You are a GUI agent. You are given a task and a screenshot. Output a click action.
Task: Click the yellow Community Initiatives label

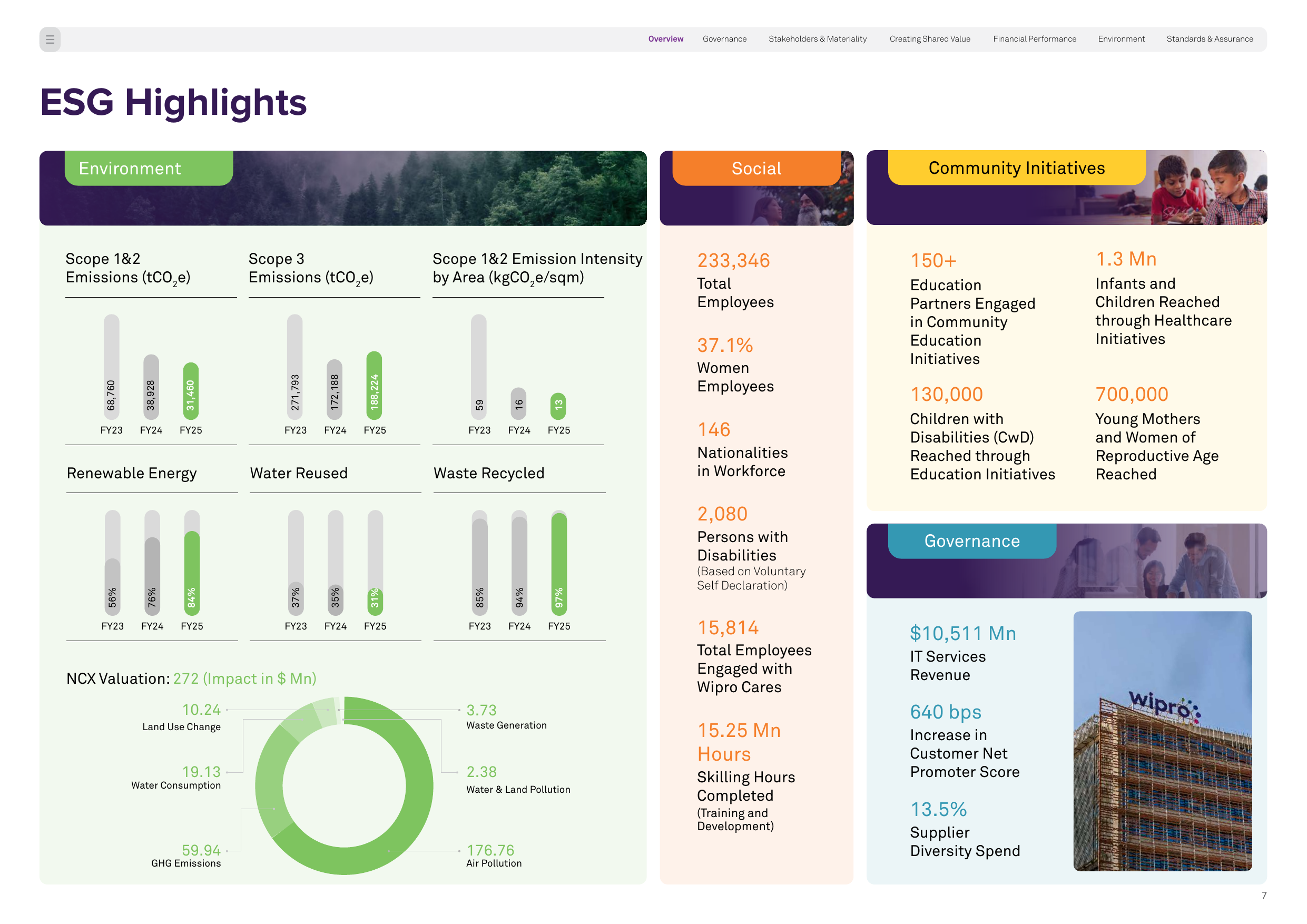[1016, 168]
